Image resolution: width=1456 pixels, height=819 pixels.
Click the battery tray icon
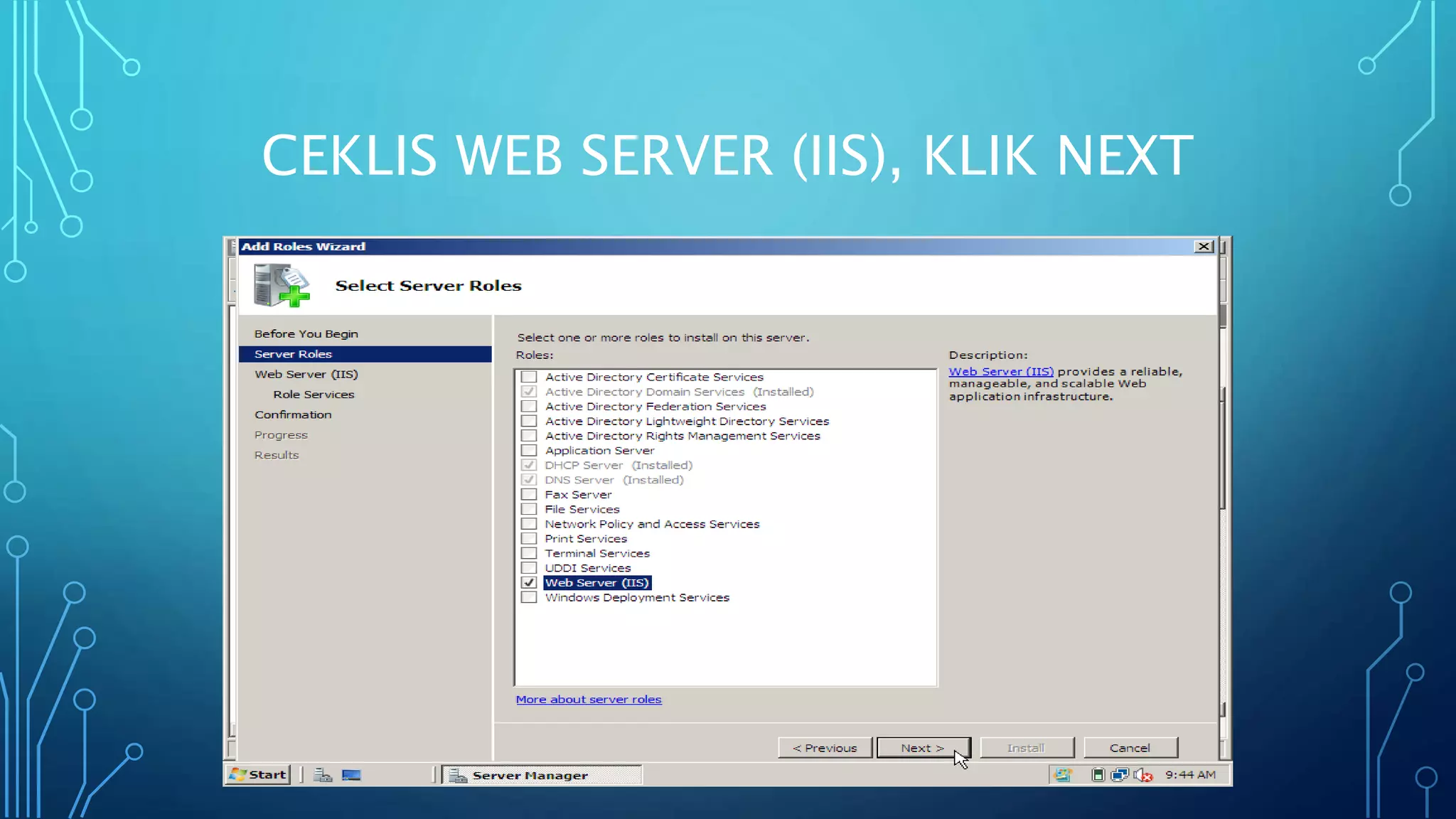[1098, 775]
